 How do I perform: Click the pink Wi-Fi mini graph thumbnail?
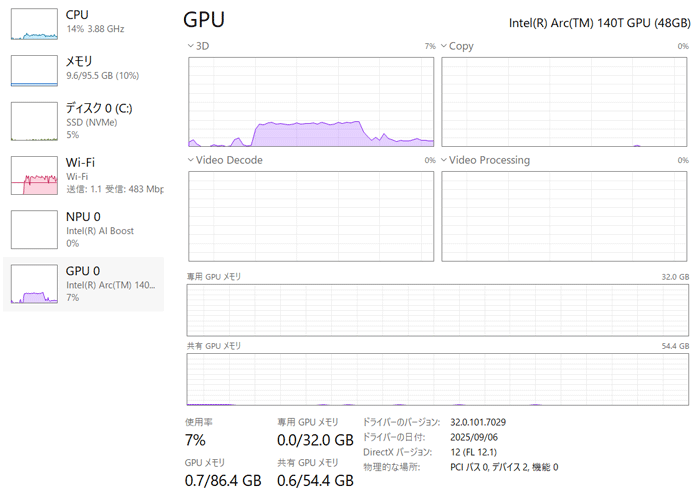(x=34, y=175)
